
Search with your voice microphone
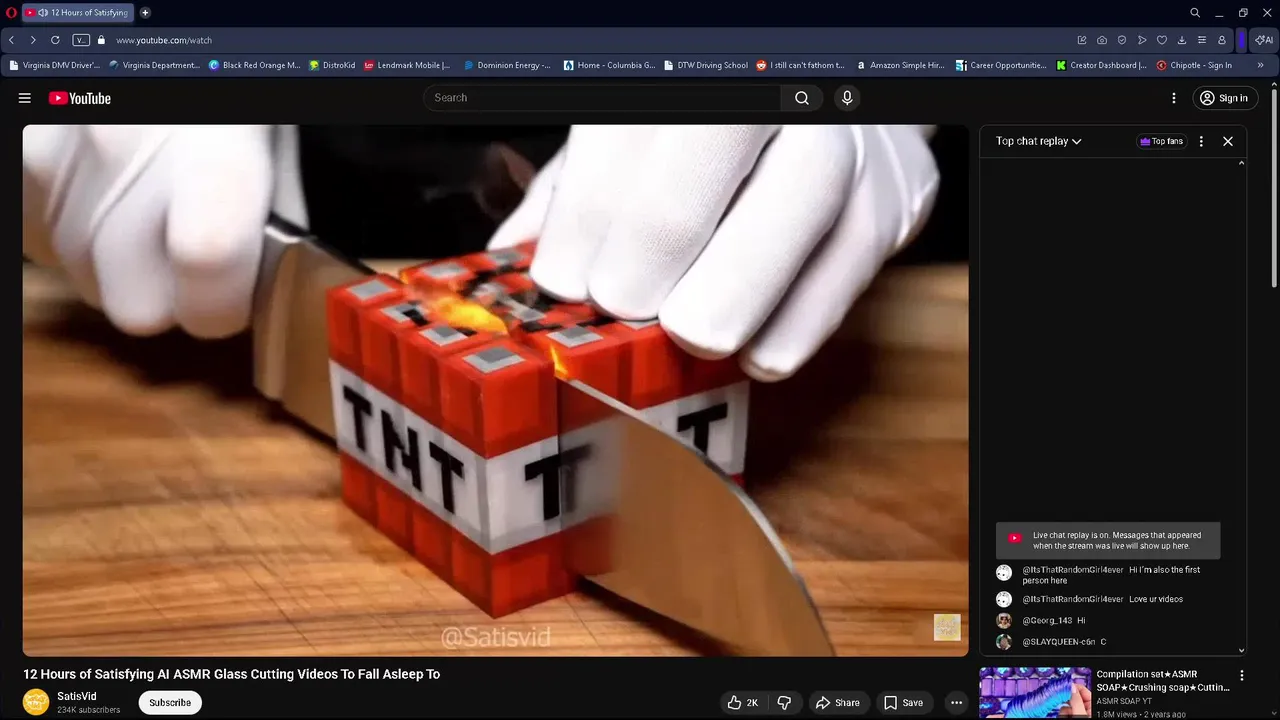coord(847,98)
